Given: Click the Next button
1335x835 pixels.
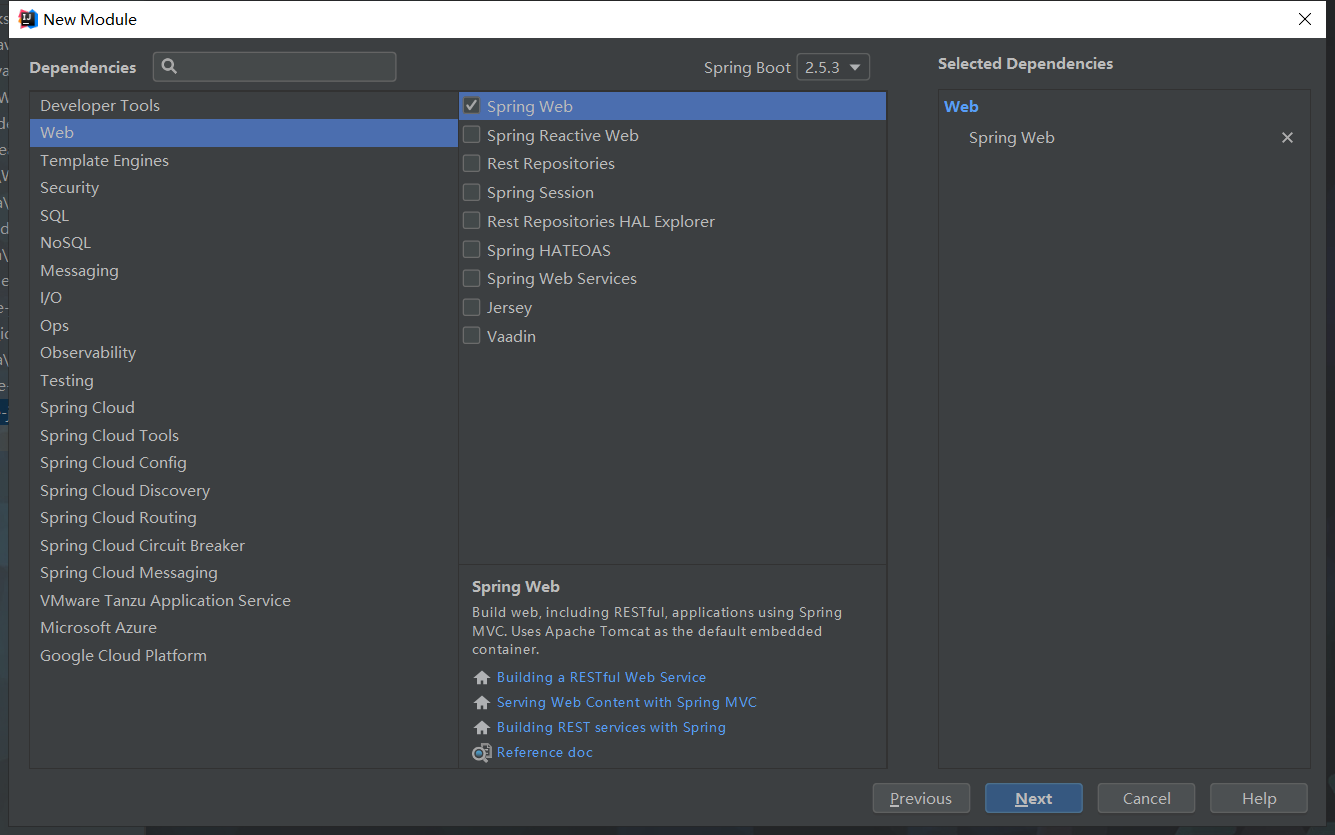Looking at the screenshot, I should pos(1033,798).
